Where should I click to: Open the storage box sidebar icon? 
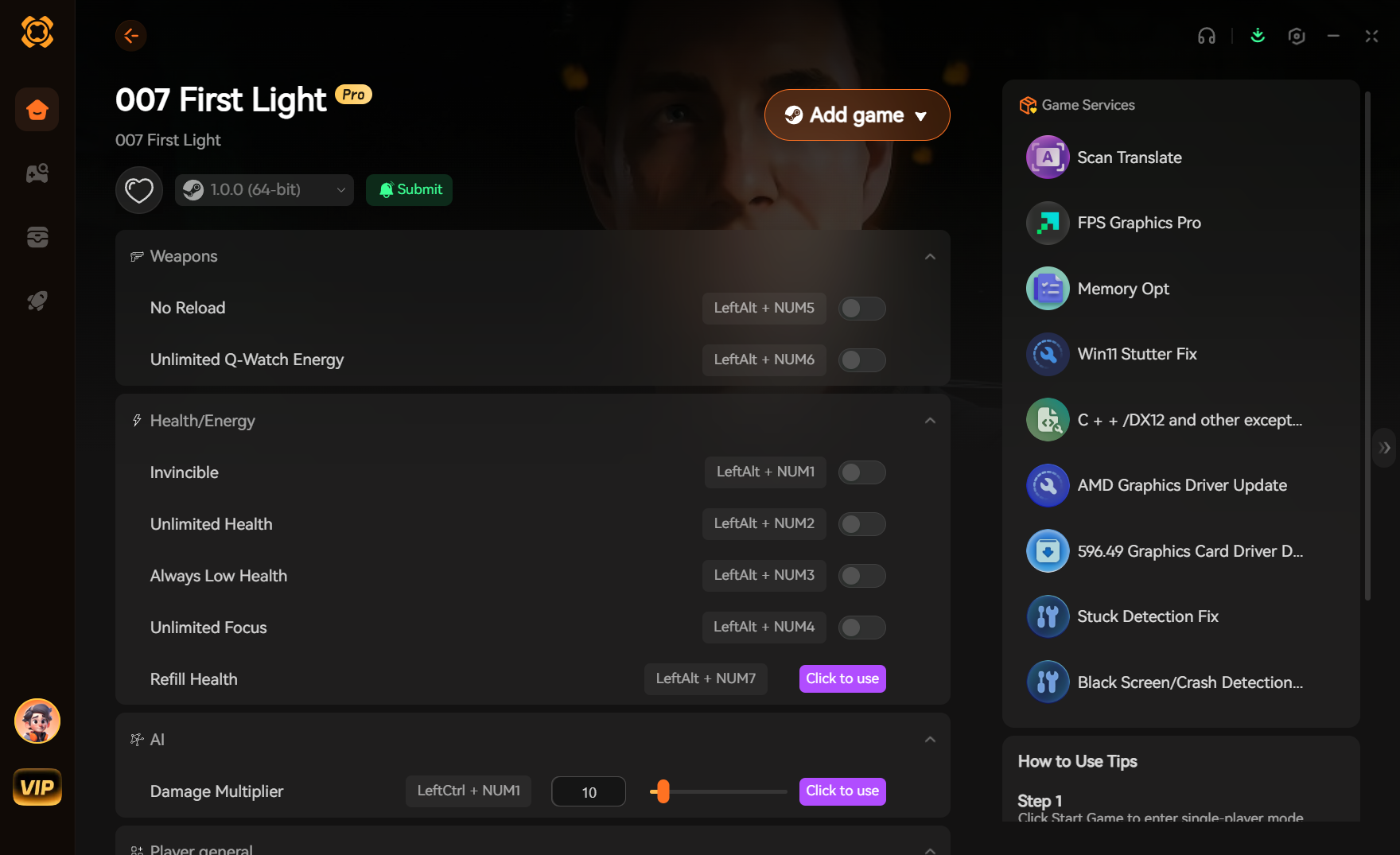37,237
